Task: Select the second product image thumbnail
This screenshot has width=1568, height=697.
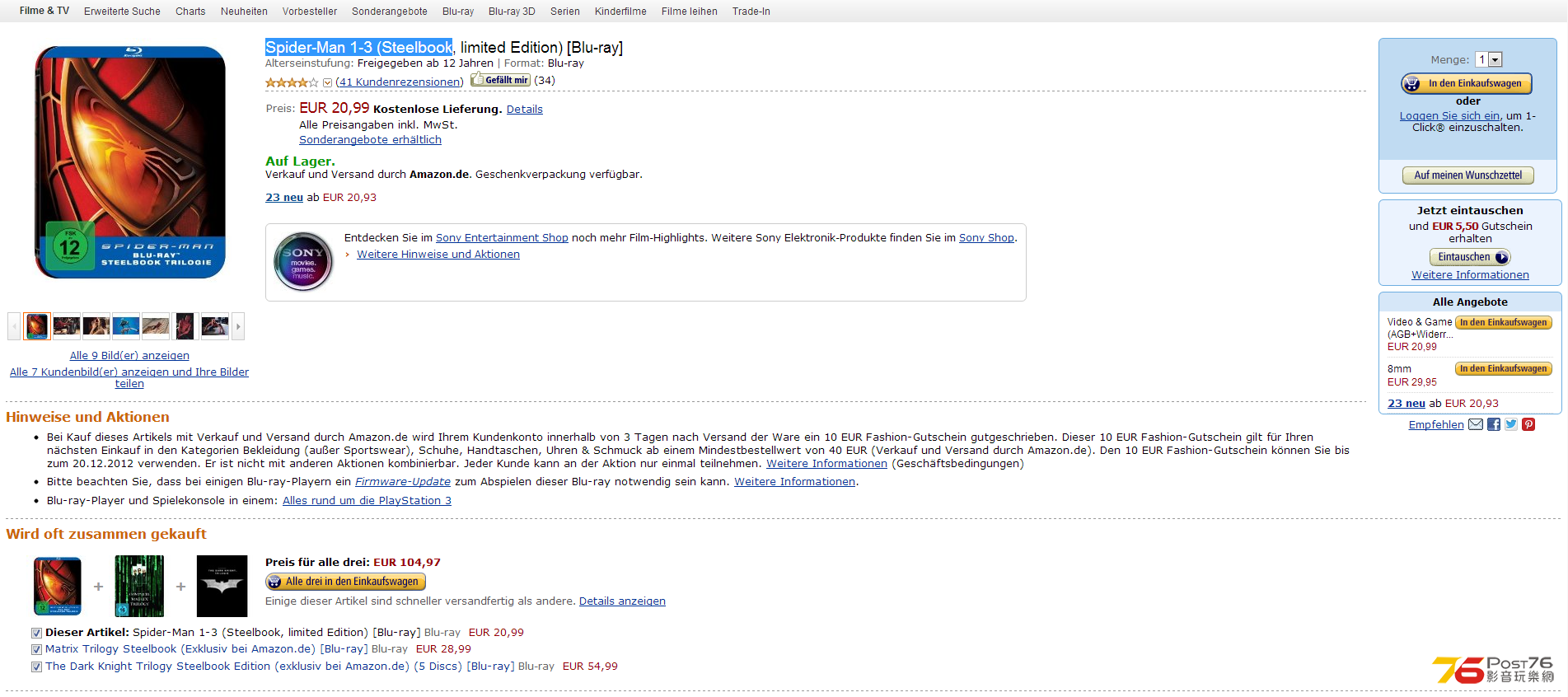Action: (x=67, y=326)
